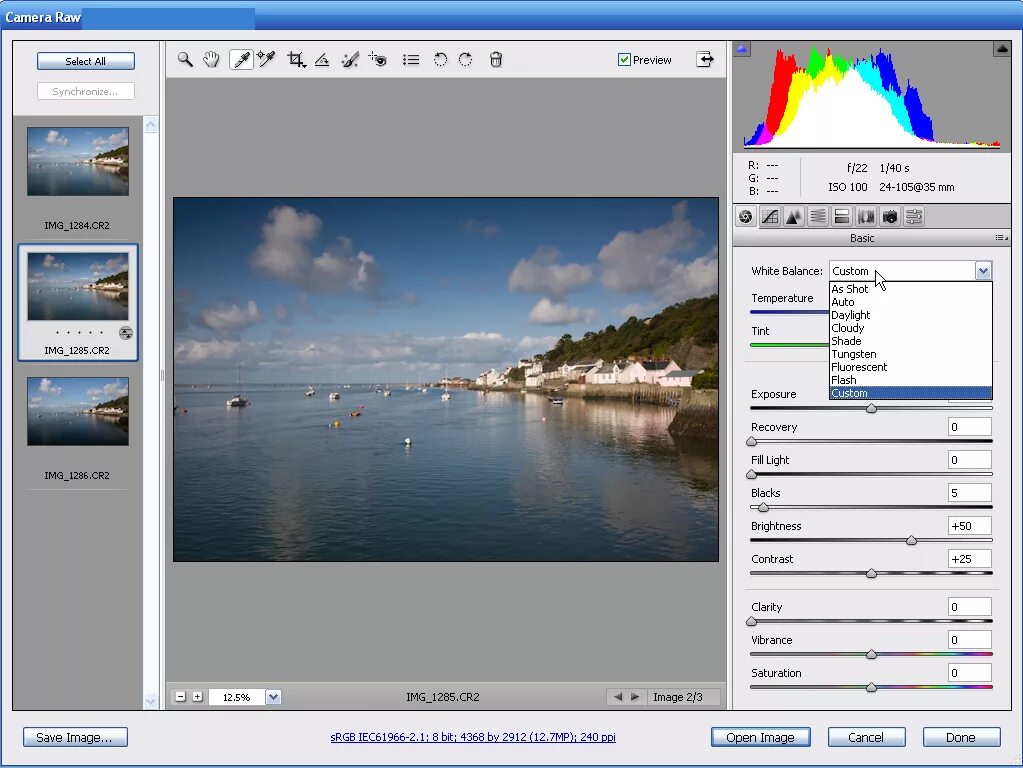
Task: Select the Zoom tool
Action: pos(185,60)
